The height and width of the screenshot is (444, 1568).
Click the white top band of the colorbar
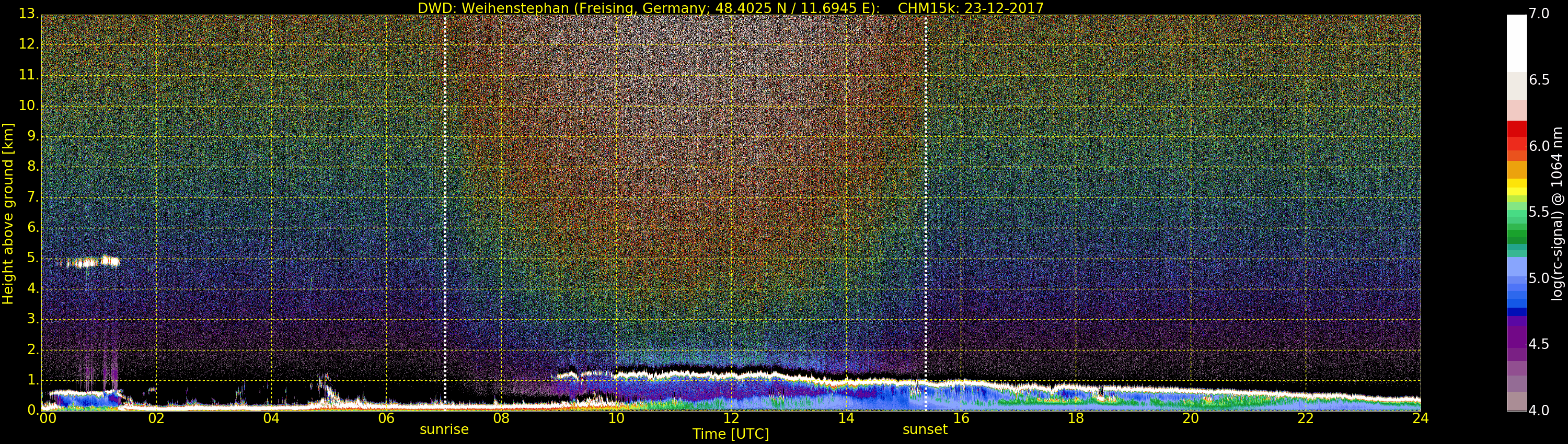point(1516,43)
